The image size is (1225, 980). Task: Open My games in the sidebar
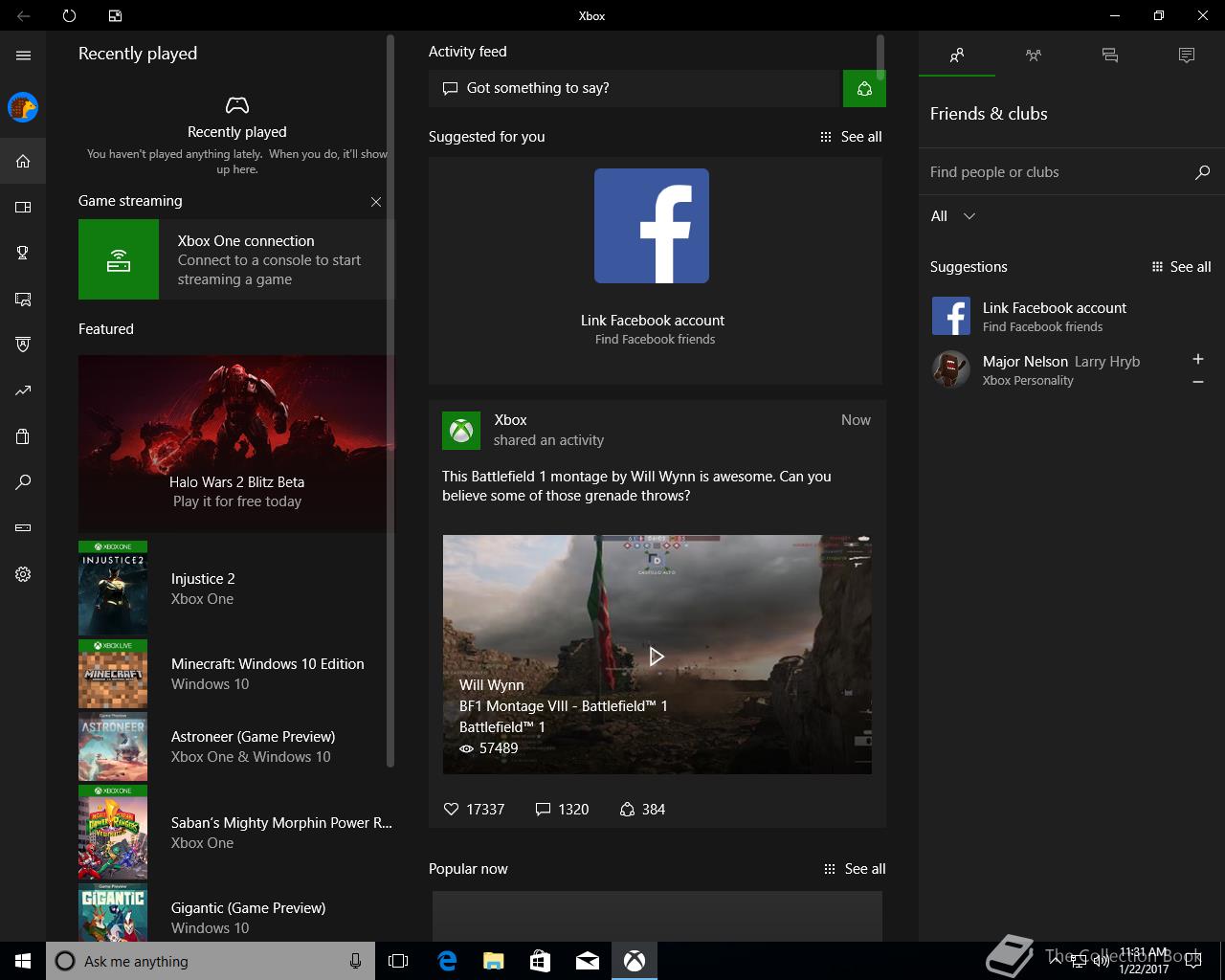(x=23, y=207)
